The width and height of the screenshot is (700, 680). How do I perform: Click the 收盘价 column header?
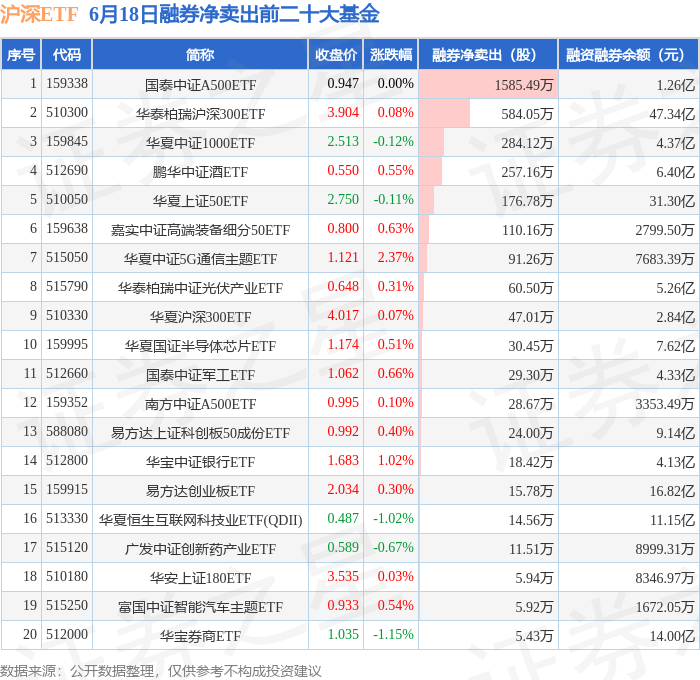click(336, 55)
